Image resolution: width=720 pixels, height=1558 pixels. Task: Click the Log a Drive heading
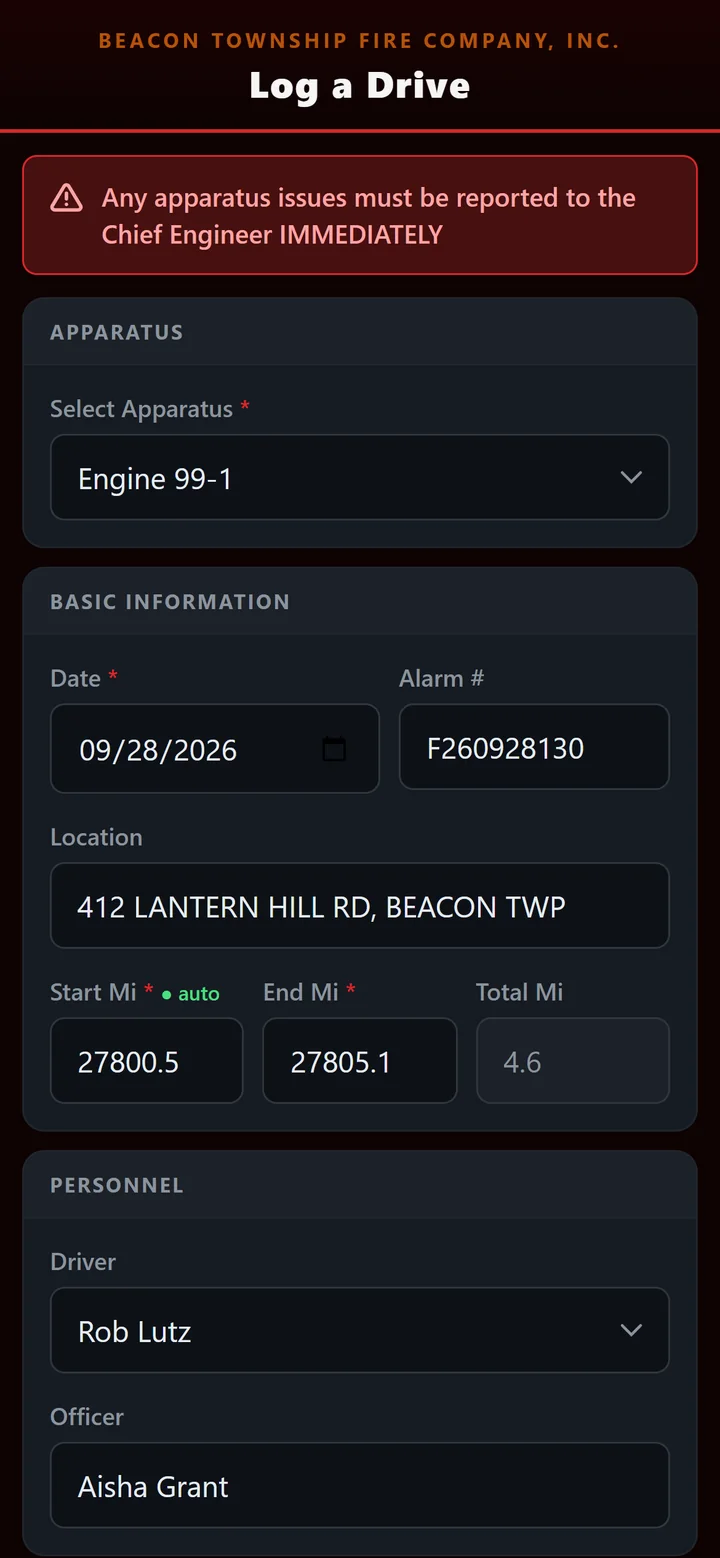click(x=360, y=86)
